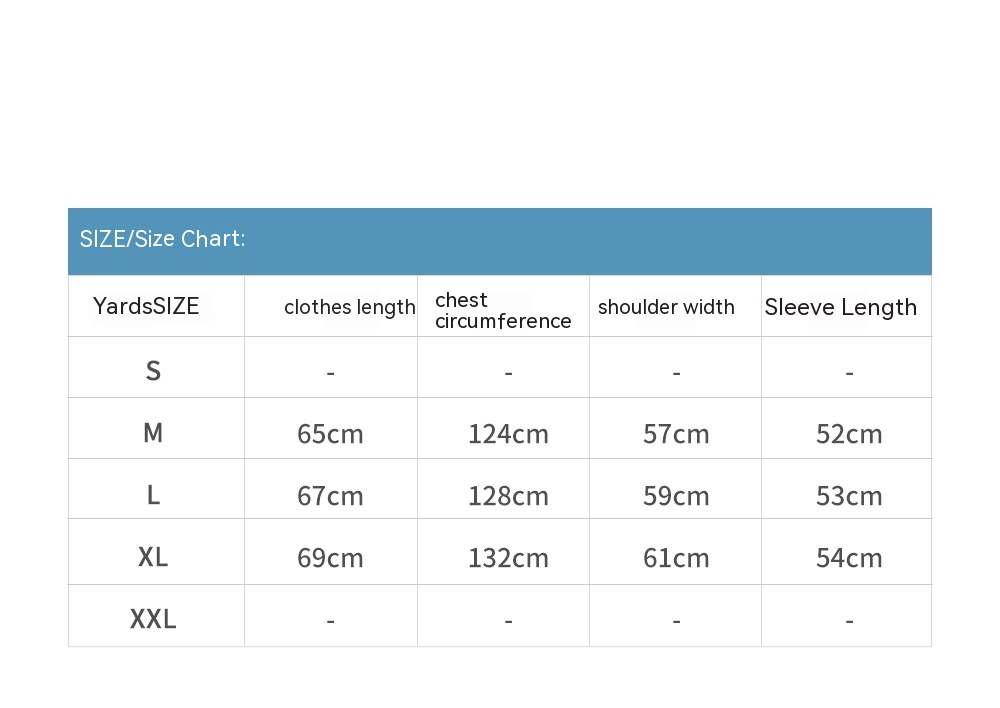Click the chest circumference column header
Image resolution: width=1000 pixels, height=708 pixels.
click(503, 311)
